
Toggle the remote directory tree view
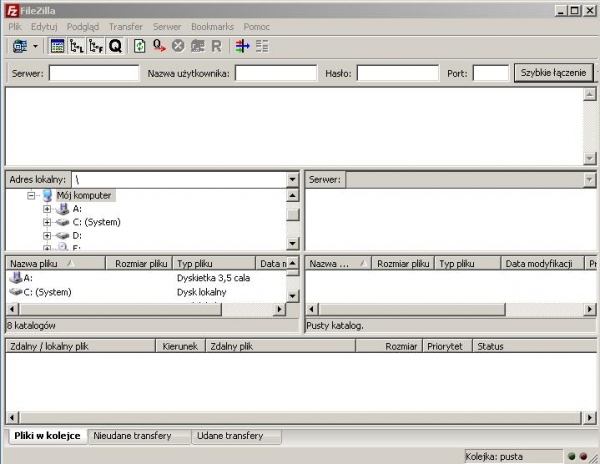tap(95, 46)
